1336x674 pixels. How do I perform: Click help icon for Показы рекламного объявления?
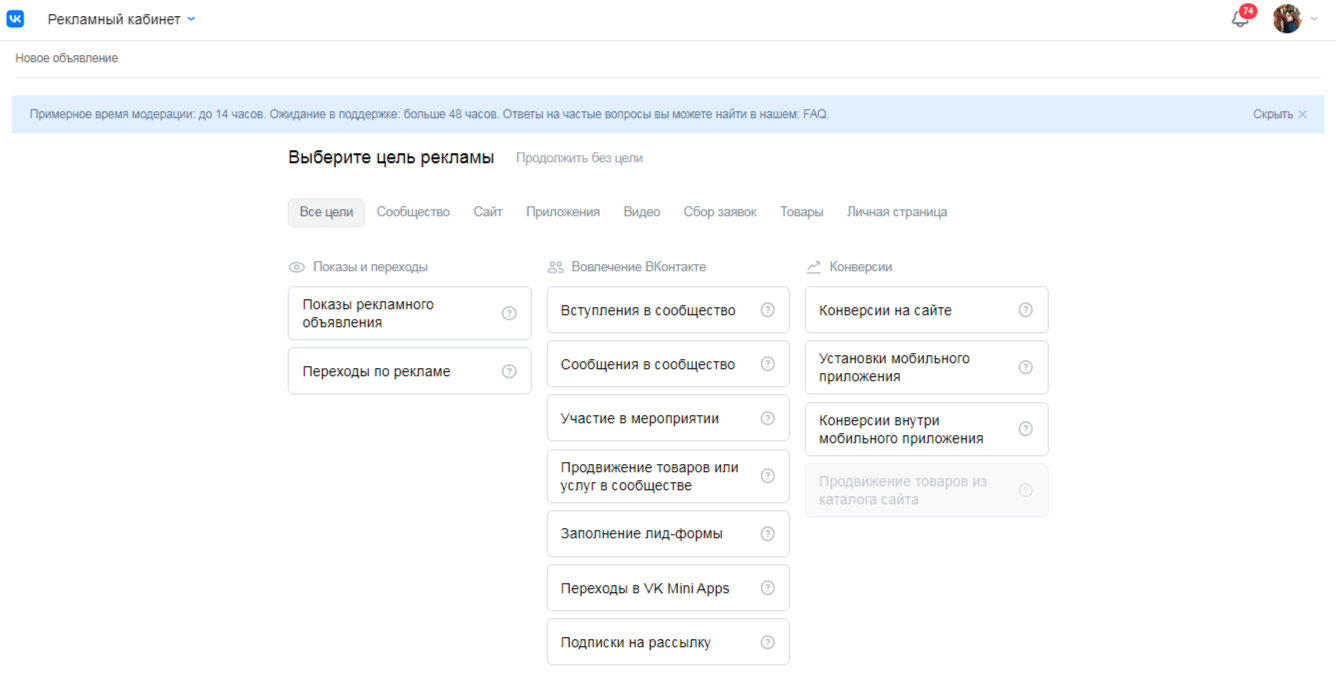pyautogui.click(x=509, y=313)
